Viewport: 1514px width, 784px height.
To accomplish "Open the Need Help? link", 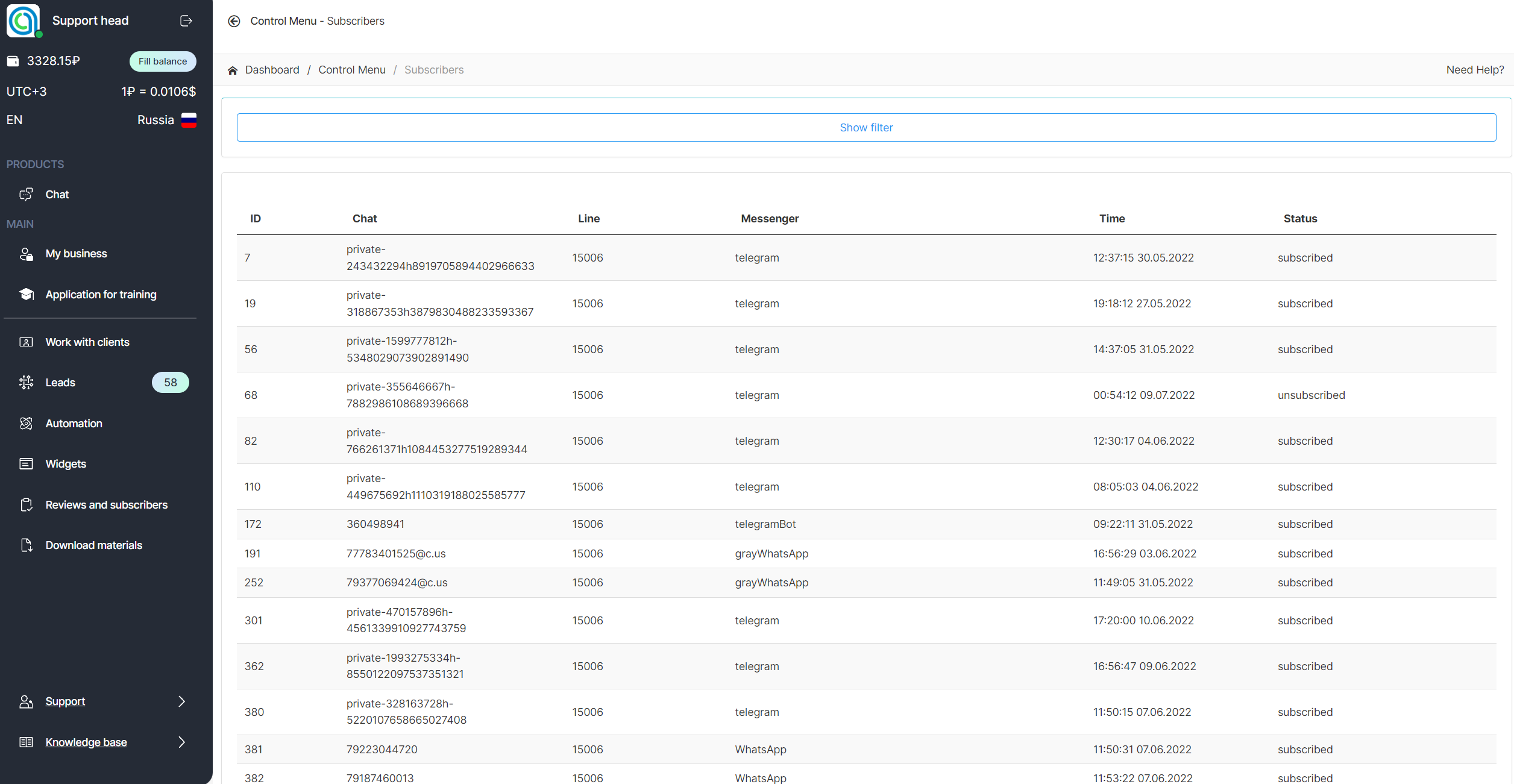I will [1475, 70].
